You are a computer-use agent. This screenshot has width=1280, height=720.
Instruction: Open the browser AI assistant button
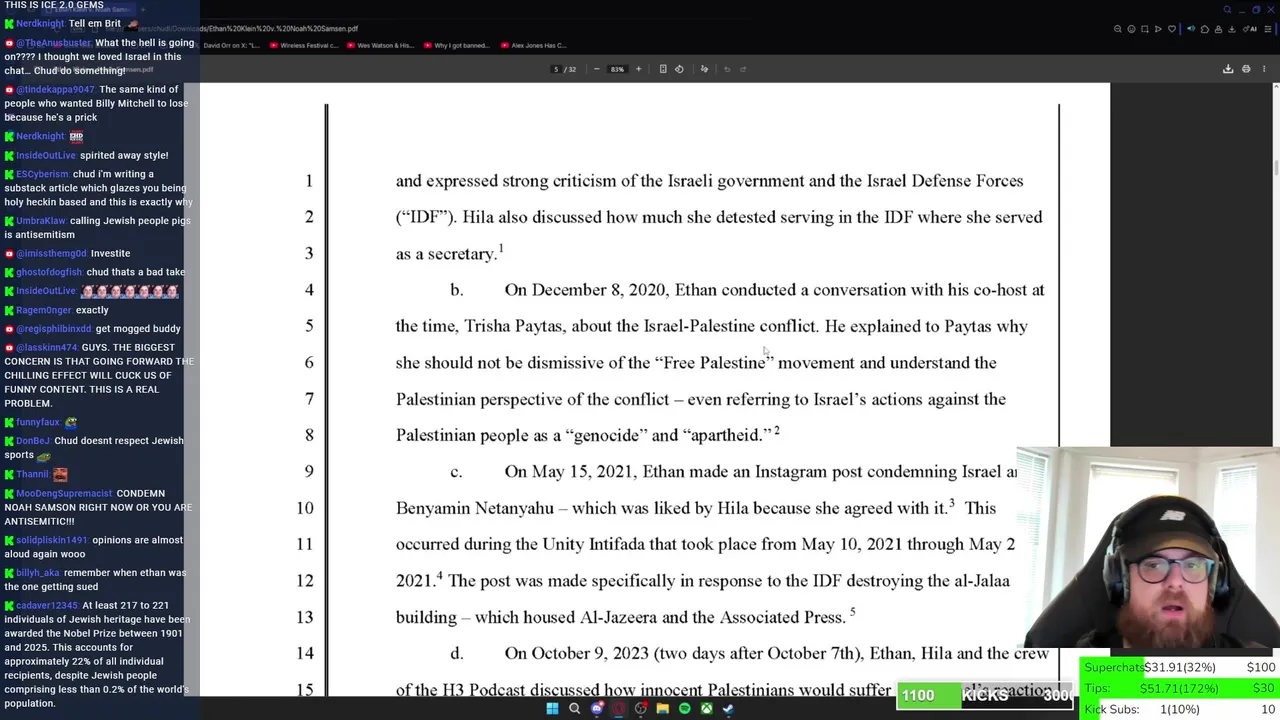[x=1251, y=29]
